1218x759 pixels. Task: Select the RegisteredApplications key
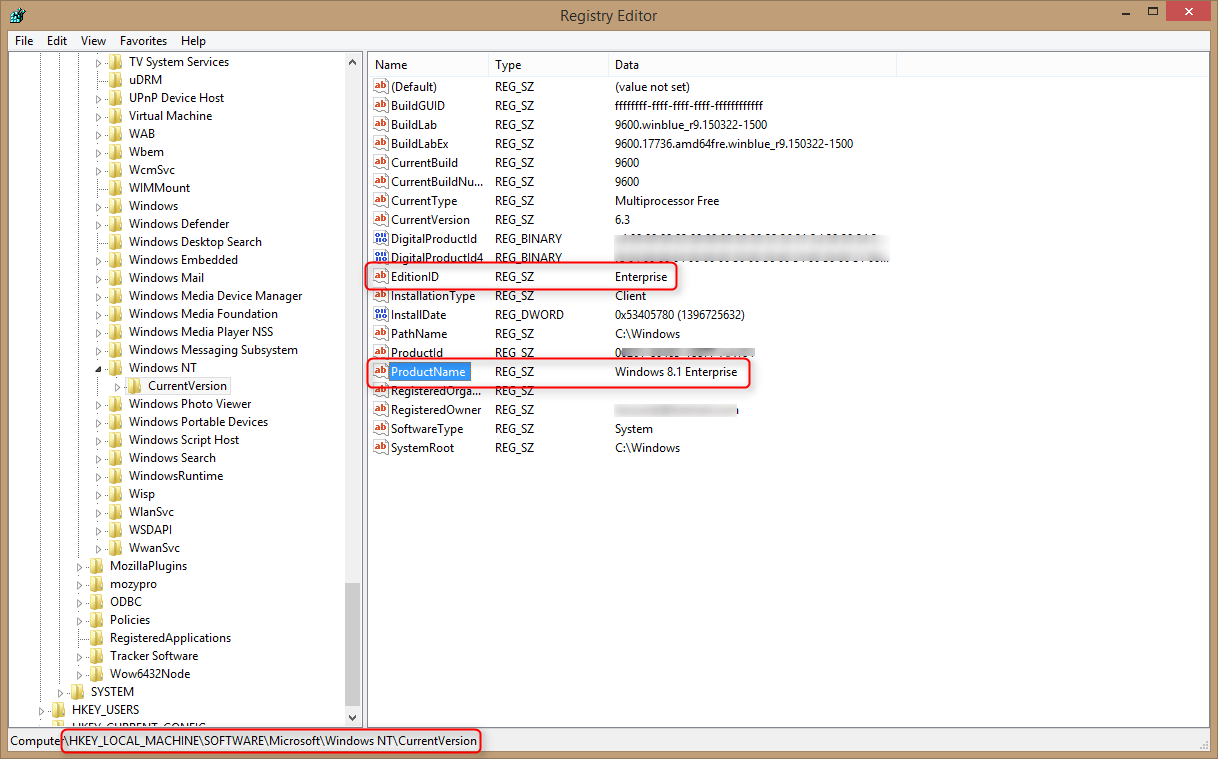click(170, 638)
